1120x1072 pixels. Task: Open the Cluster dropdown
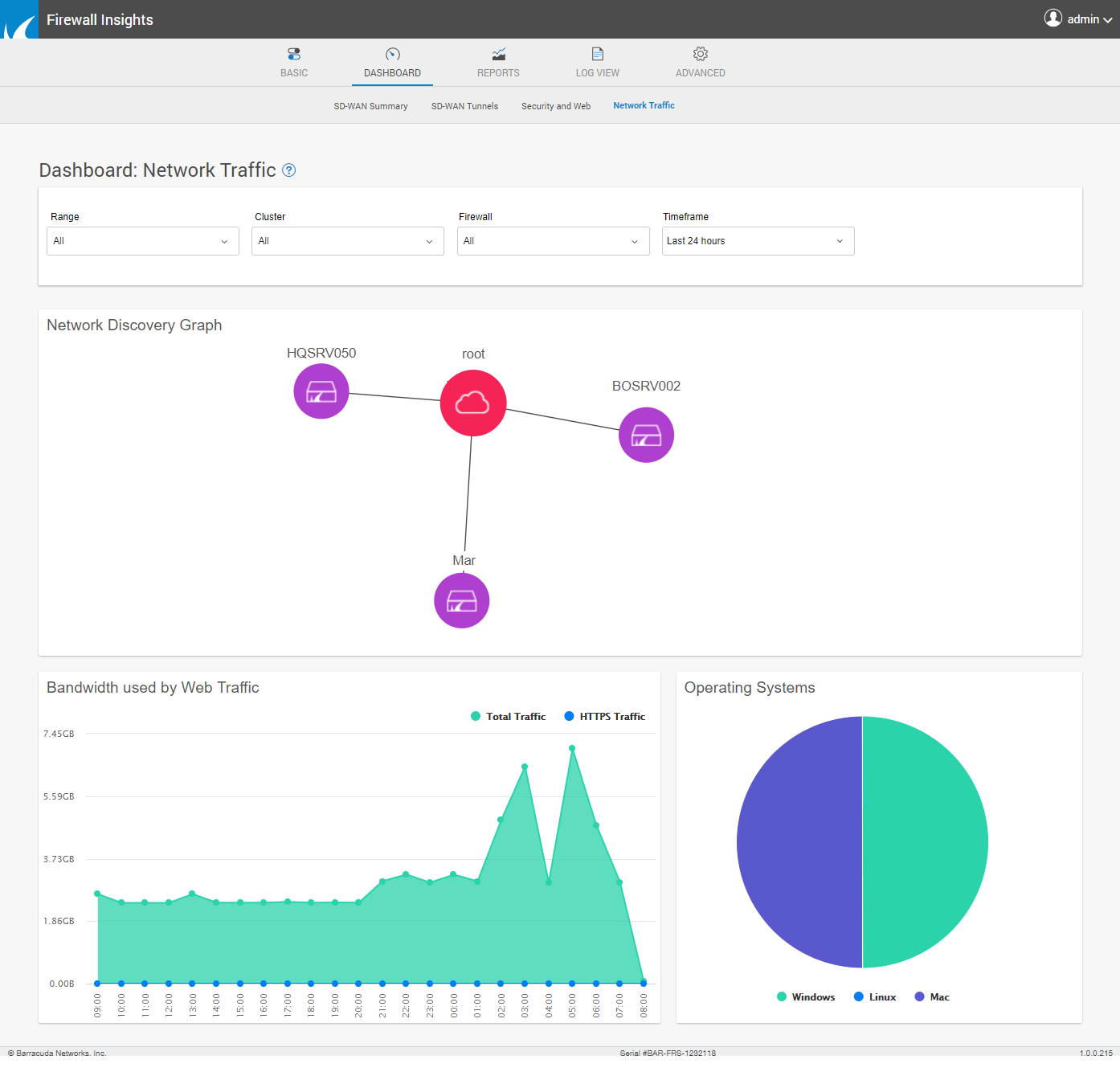point(348,241)
